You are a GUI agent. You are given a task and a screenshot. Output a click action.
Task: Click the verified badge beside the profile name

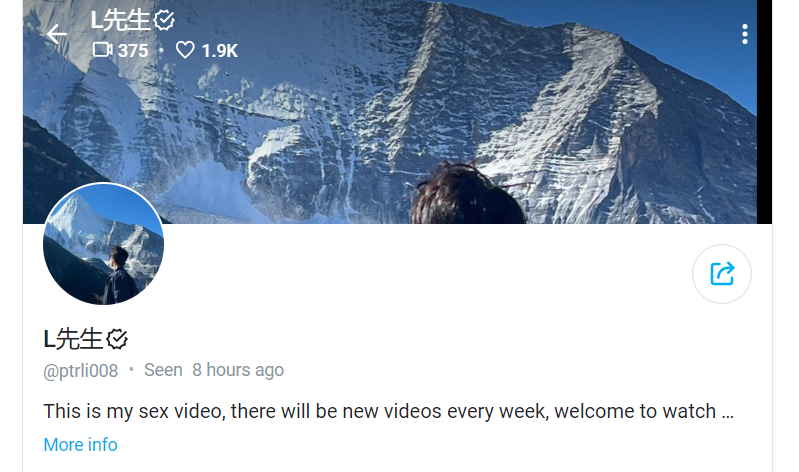(117, 339)
